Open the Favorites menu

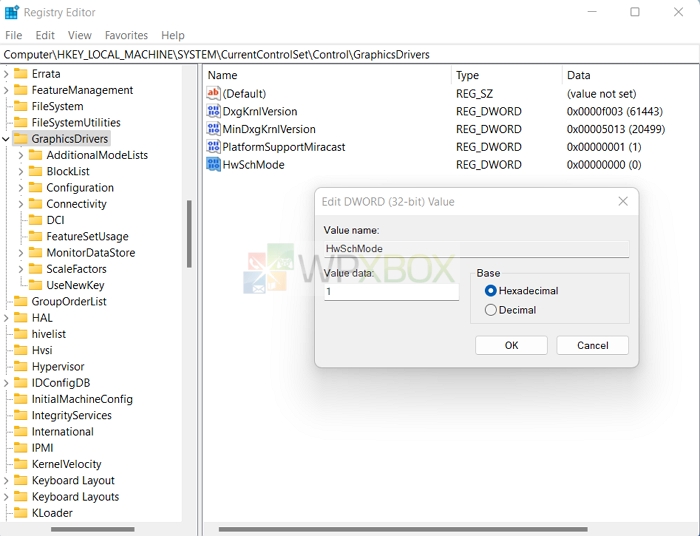126,35
